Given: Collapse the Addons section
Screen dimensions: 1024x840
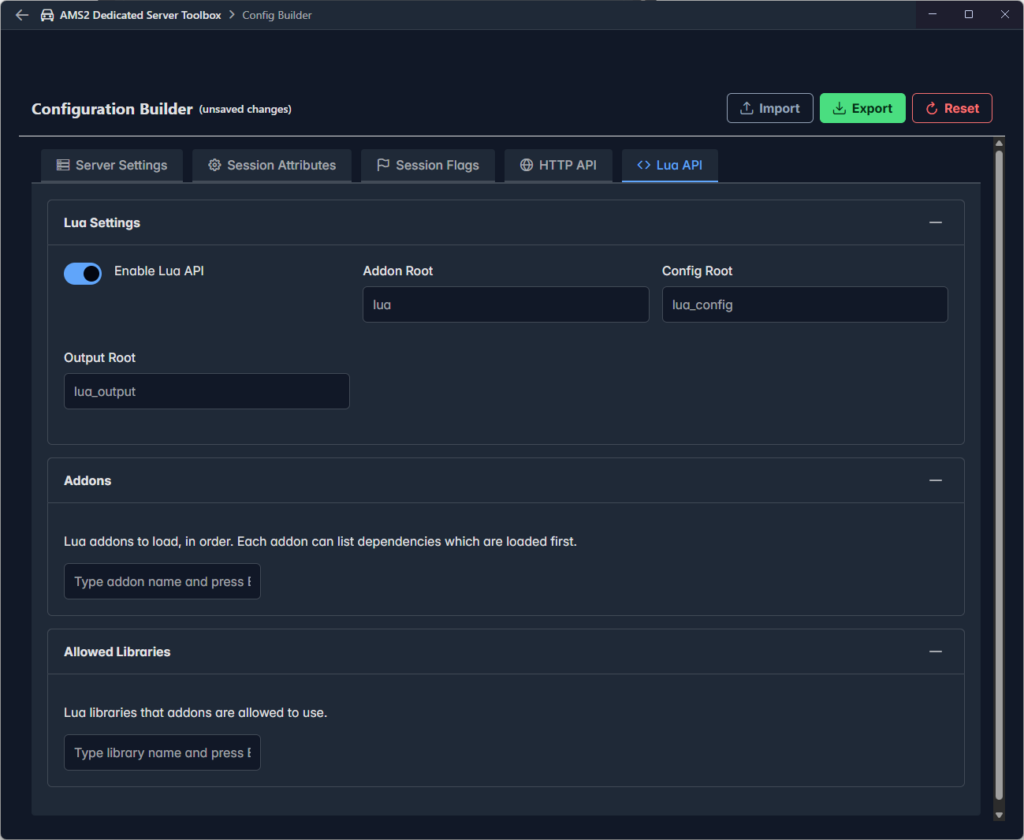Looking at the screenshot, I should click(935, 481).
